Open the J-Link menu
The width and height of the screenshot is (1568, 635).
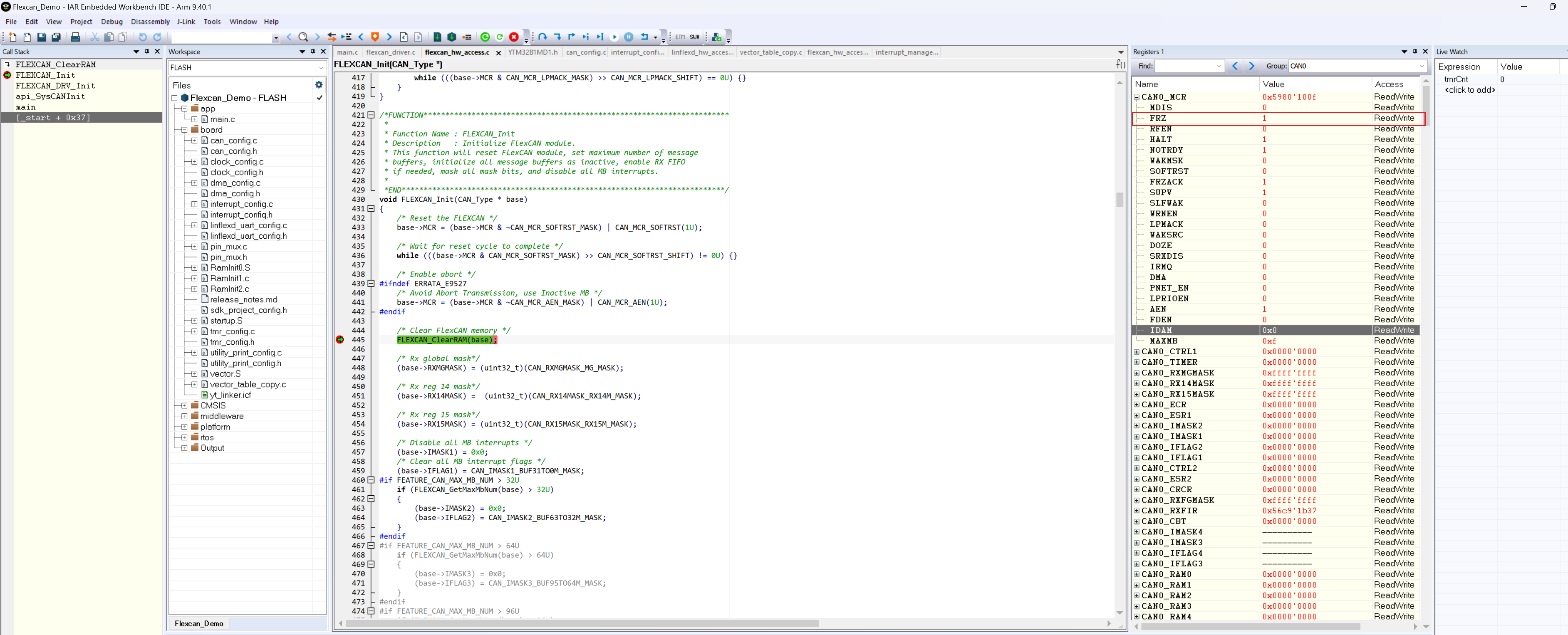click(186, 22)
